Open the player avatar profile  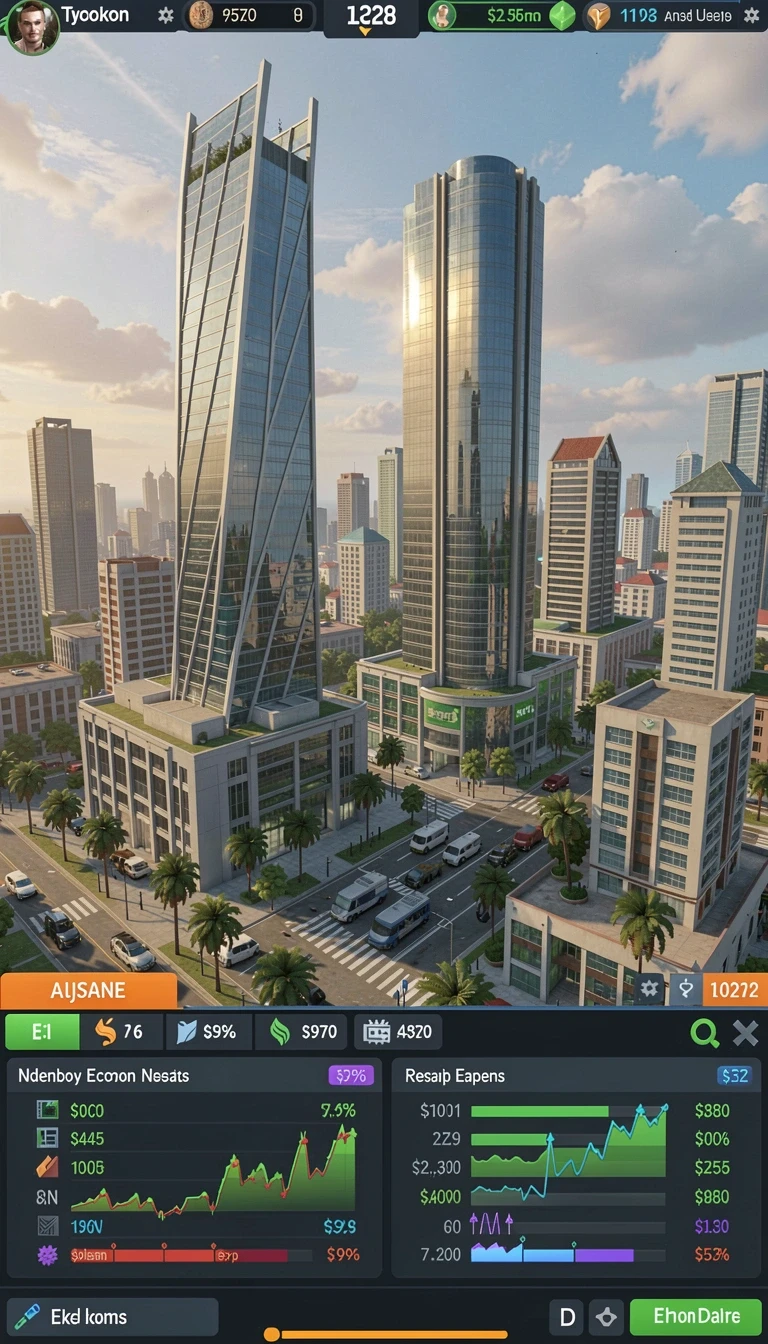click(32, 25)
